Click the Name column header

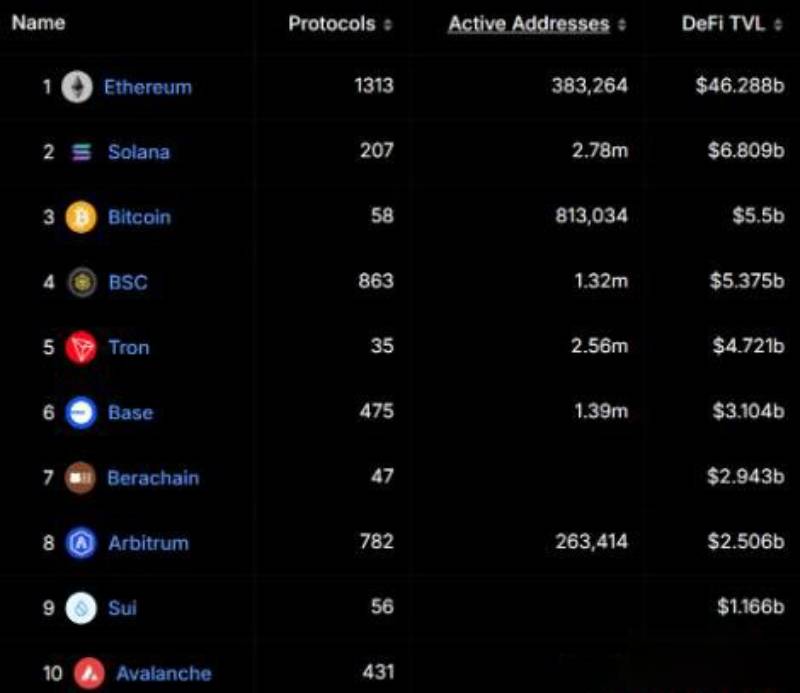point(38,23)
